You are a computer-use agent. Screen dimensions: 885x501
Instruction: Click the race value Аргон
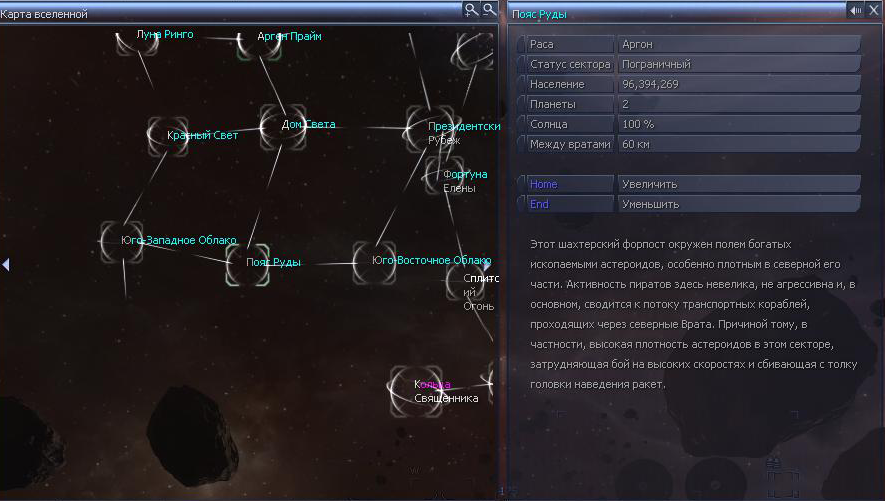(637, 44)
